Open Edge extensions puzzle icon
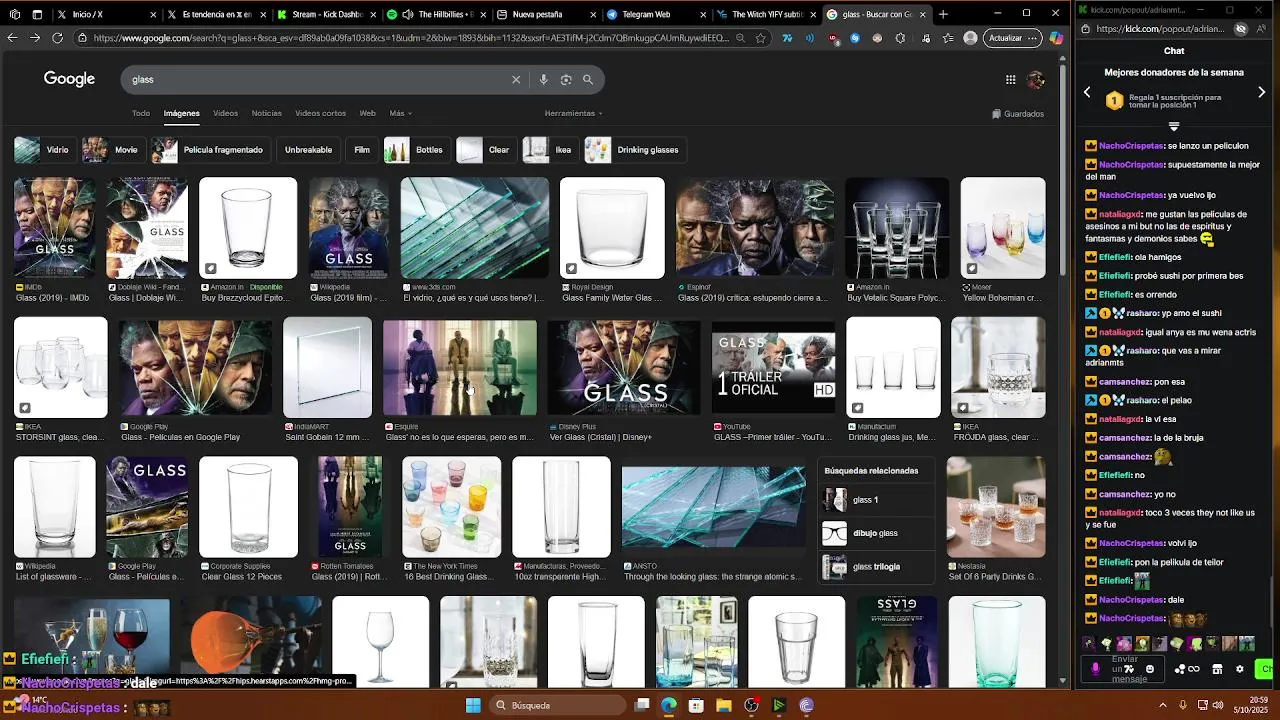The height and width of the screenshot is (720, 1280). pyautogui.click(x=900, y=38)
